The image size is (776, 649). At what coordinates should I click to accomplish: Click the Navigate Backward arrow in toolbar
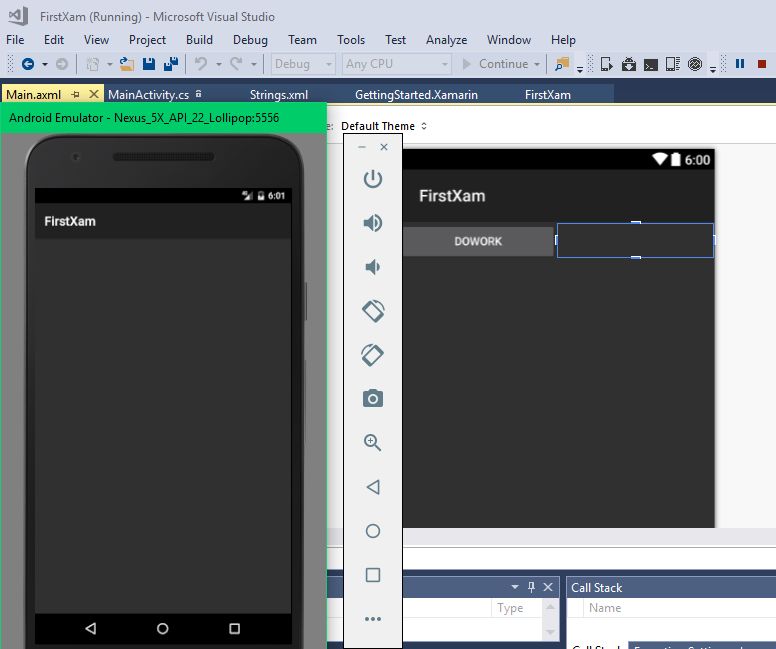click(x=28, y=64)
